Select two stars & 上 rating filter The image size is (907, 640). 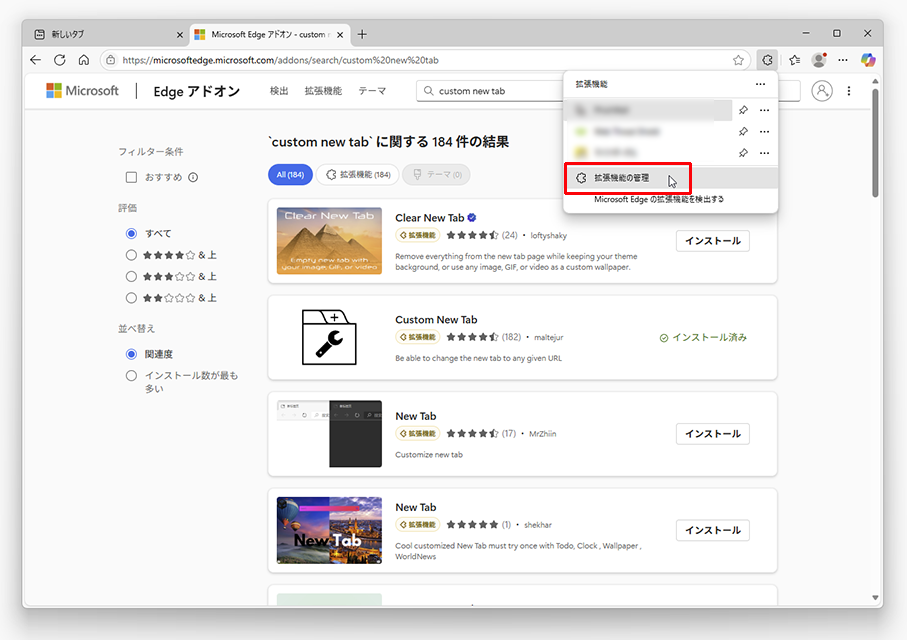[131, 297]
